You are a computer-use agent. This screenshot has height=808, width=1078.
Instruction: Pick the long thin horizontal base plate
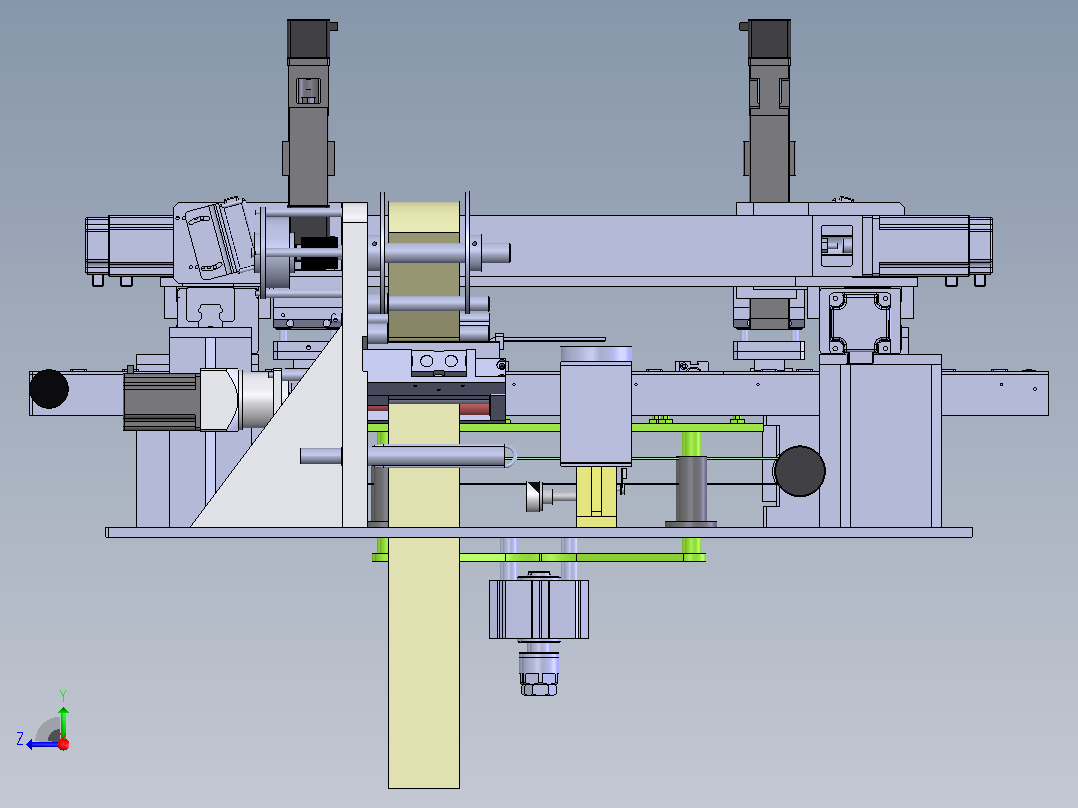point(539,532)
